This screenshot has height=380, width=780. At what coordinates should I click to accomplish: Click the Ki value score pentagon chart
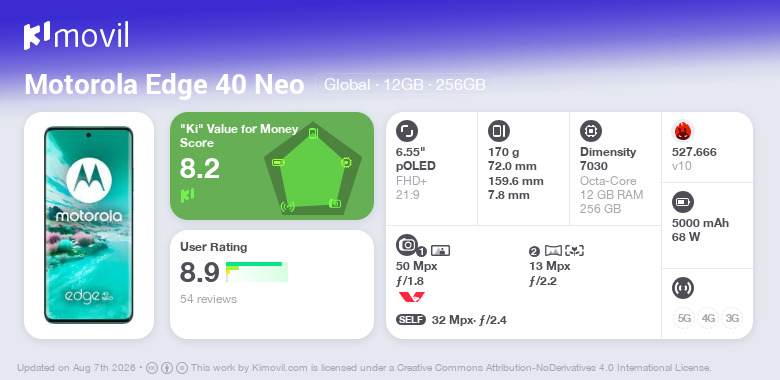click(313, 168)
